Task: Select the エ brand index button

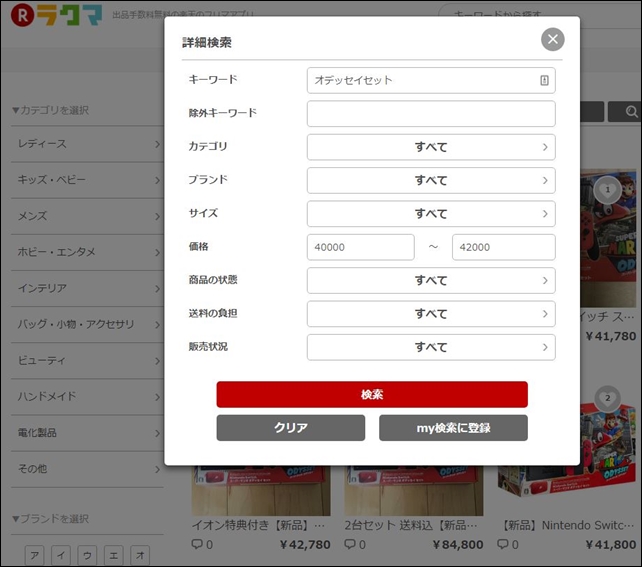Action: [113, 556]
